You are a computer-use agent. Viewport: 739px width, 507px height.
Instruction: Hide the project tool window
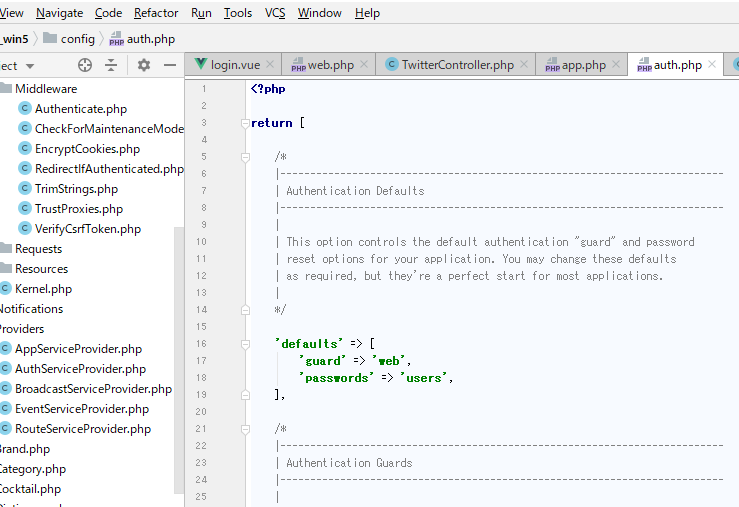click(x=170, y=65)
